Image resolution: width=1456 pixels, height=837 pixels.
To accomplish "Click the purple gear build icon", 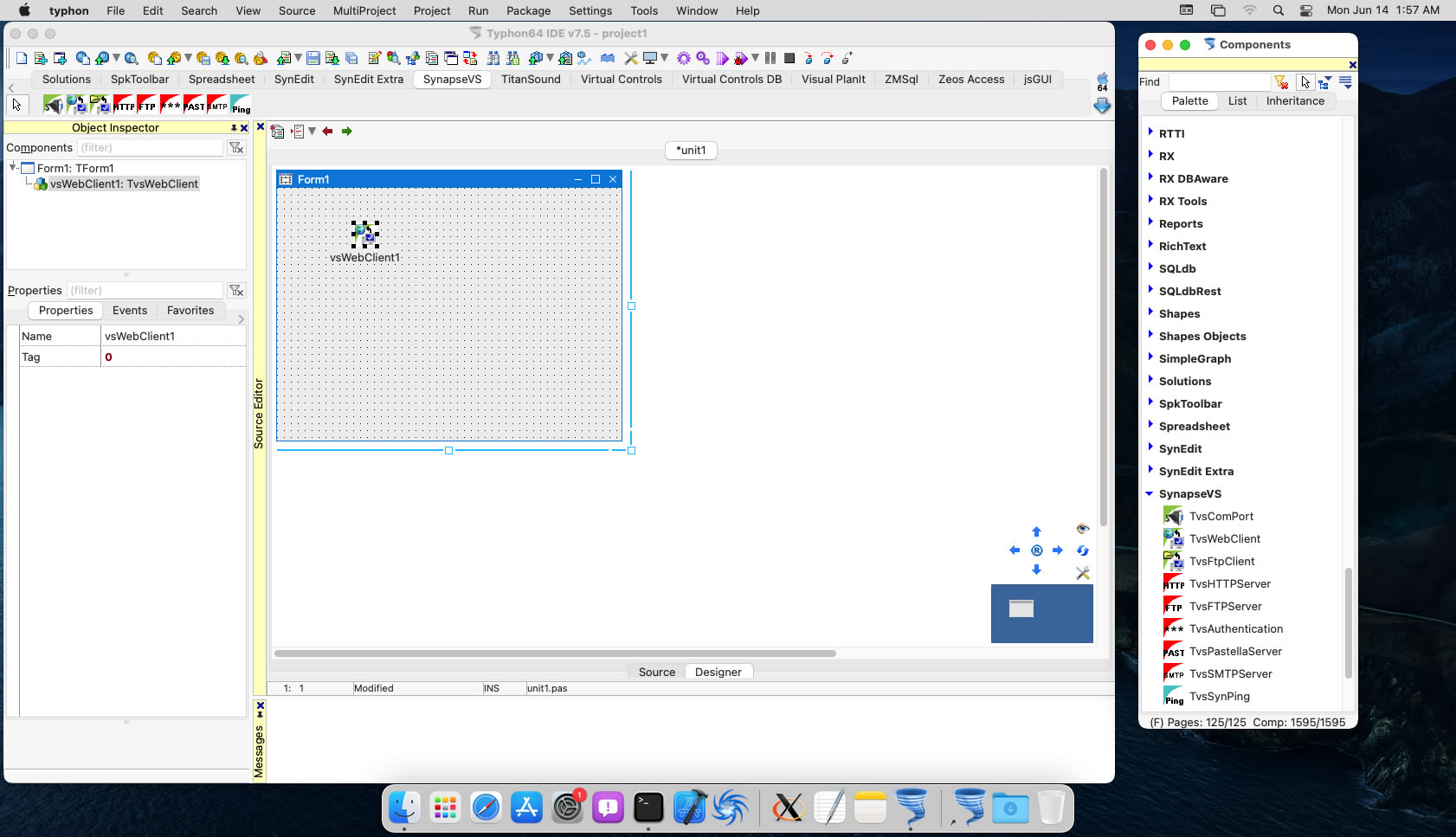I will 684,58.
